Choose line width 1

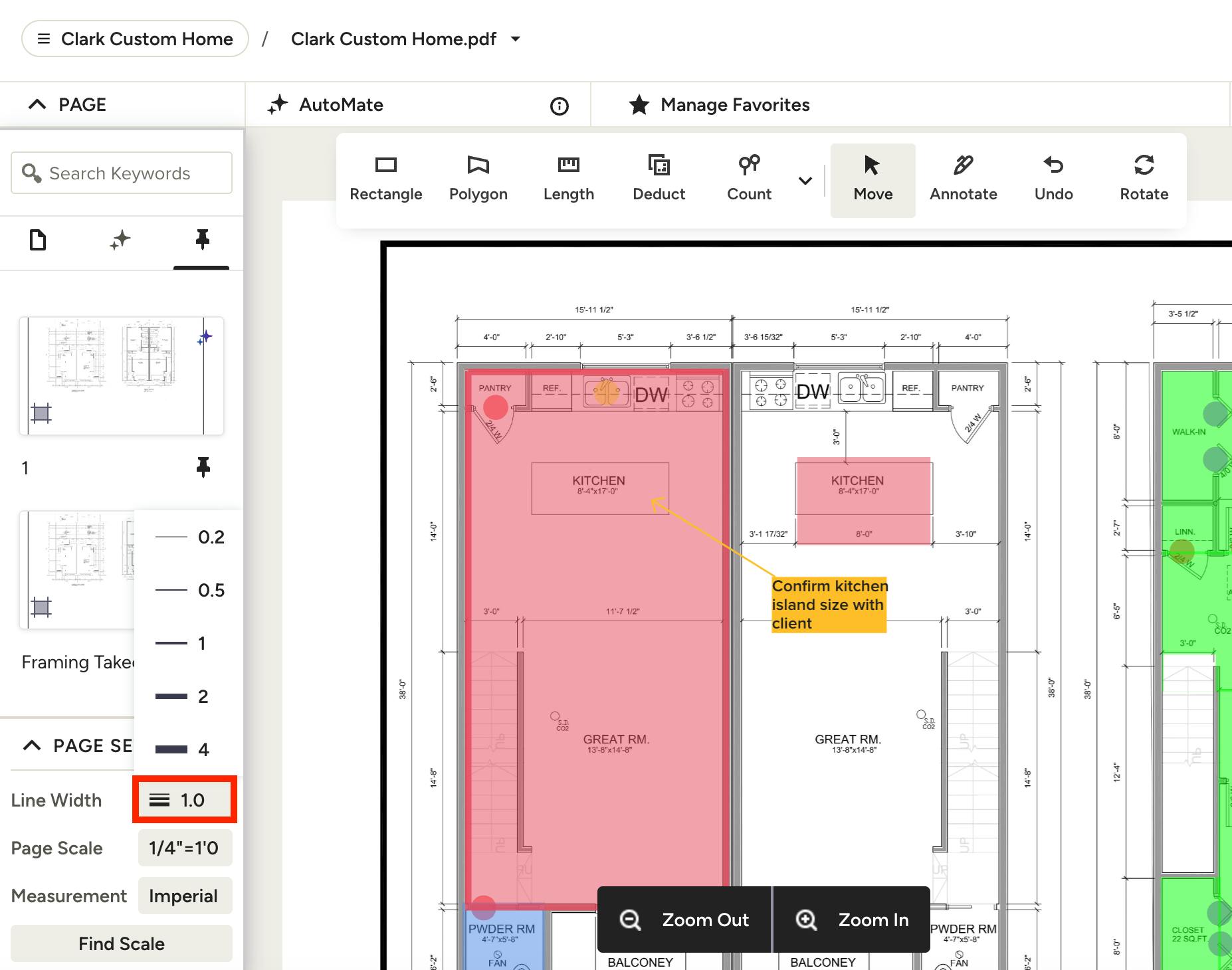pos(189,643)
